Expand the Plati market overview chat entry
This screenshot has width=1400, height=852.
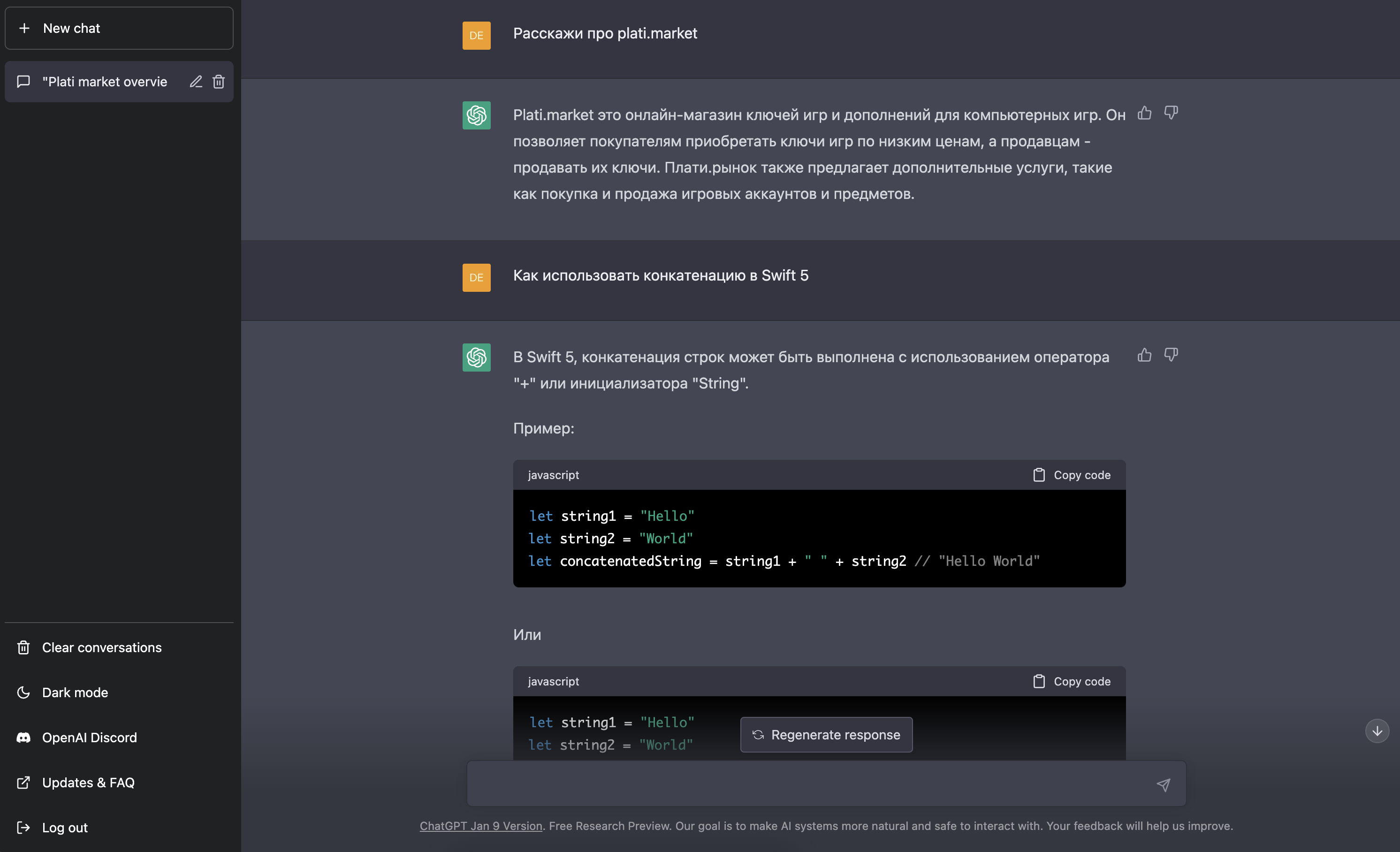(105, 81)
